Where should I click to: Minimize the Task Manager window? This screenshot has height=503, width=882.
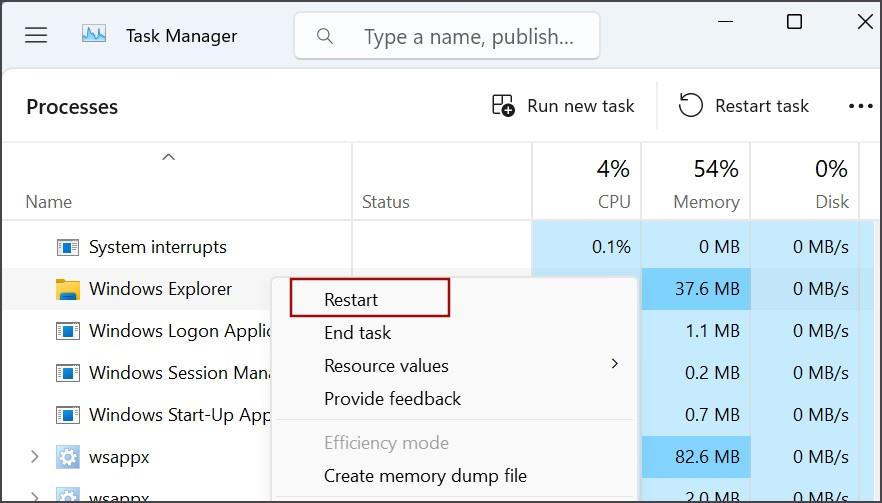click(x=726, y=21)
